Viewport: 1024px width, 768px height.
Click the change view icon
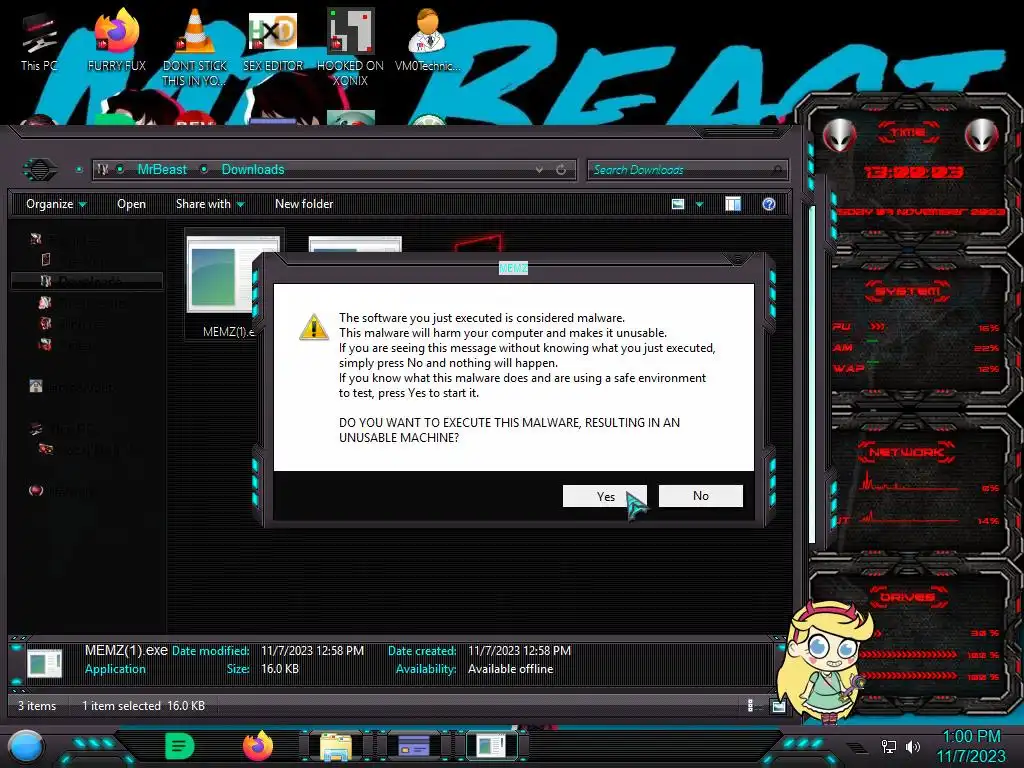point(678,204)
